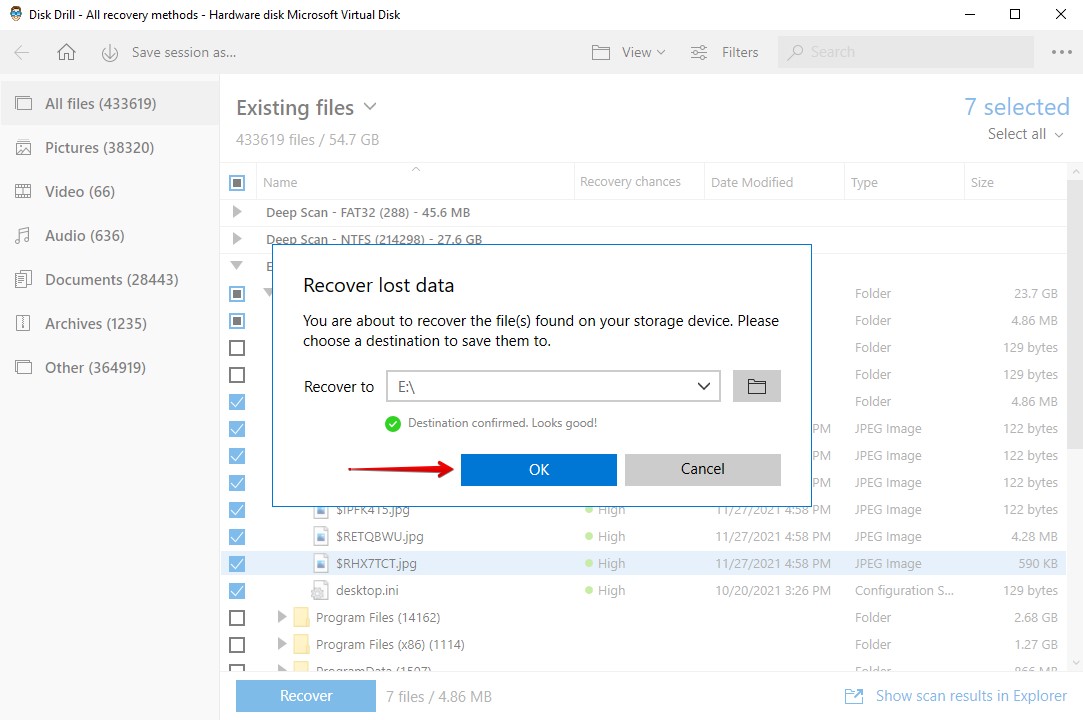Image resolution: width=1083 pixels, height=720 pixels.
Task: Uncheck the $RETQBWU.jpg checkbox
Action: 237,537
